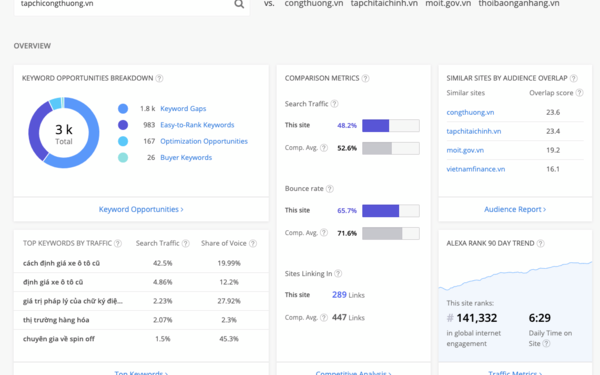Open moit.gov.vn in similar sites list
The width and height of the screenshot is (600, 375).
point(465,150)
